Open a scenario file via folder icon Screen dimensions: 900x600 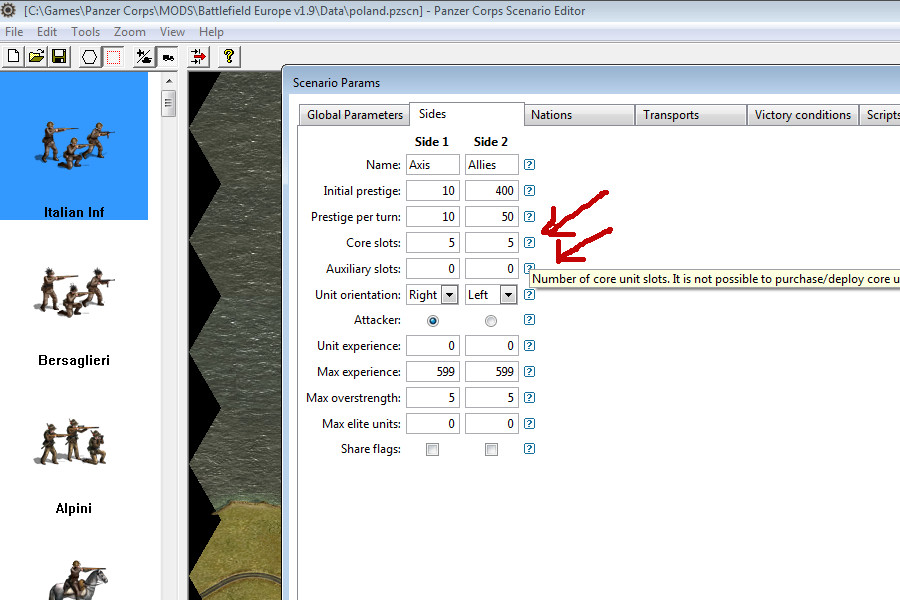pos(36,57)
